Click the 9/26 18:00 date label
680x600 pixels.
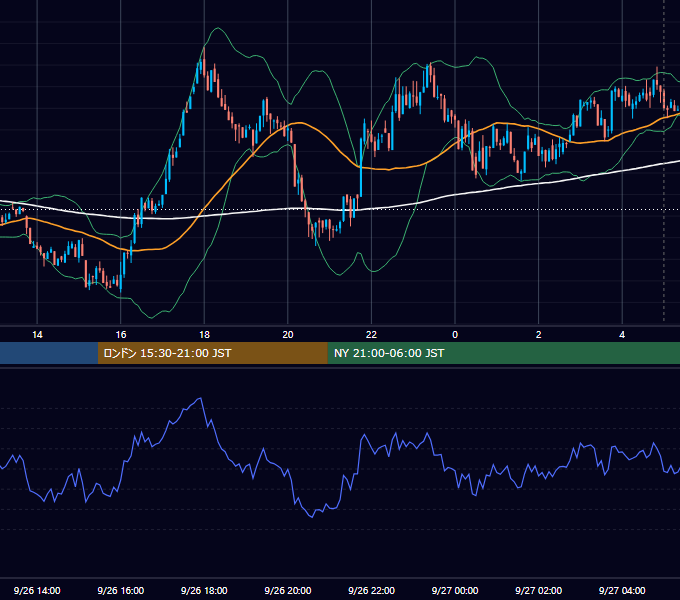pyautogui.click(x=204, y=590)
